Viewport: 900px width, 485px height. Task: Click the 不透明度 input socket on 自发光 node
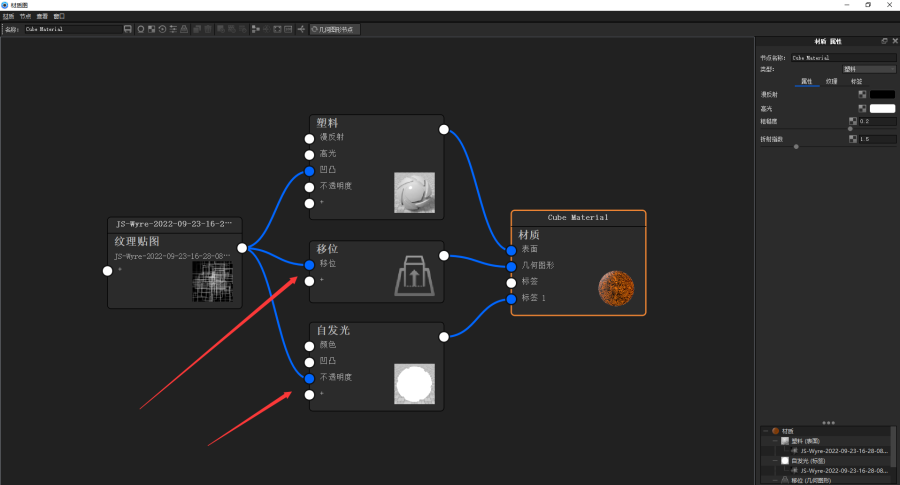tap(309, 377)
